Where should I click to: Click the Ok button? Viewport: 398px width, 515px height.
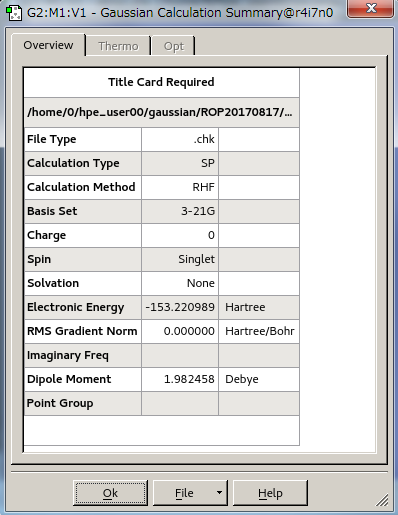[110, 493]
